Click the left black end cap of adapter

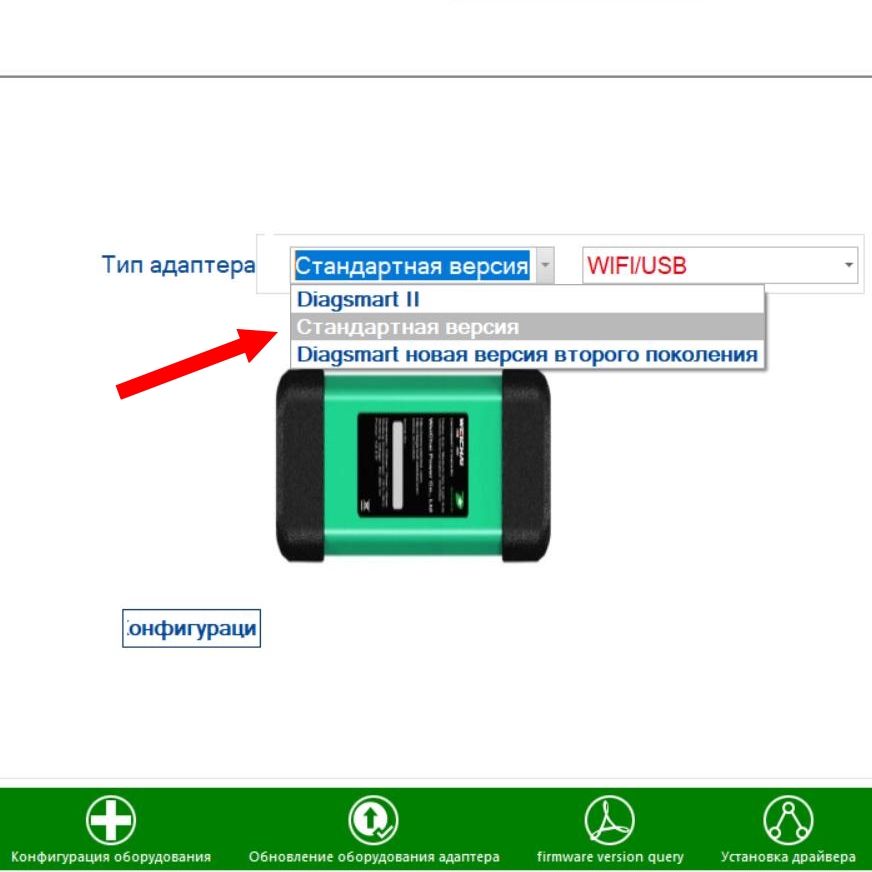[x=298, y=465]
